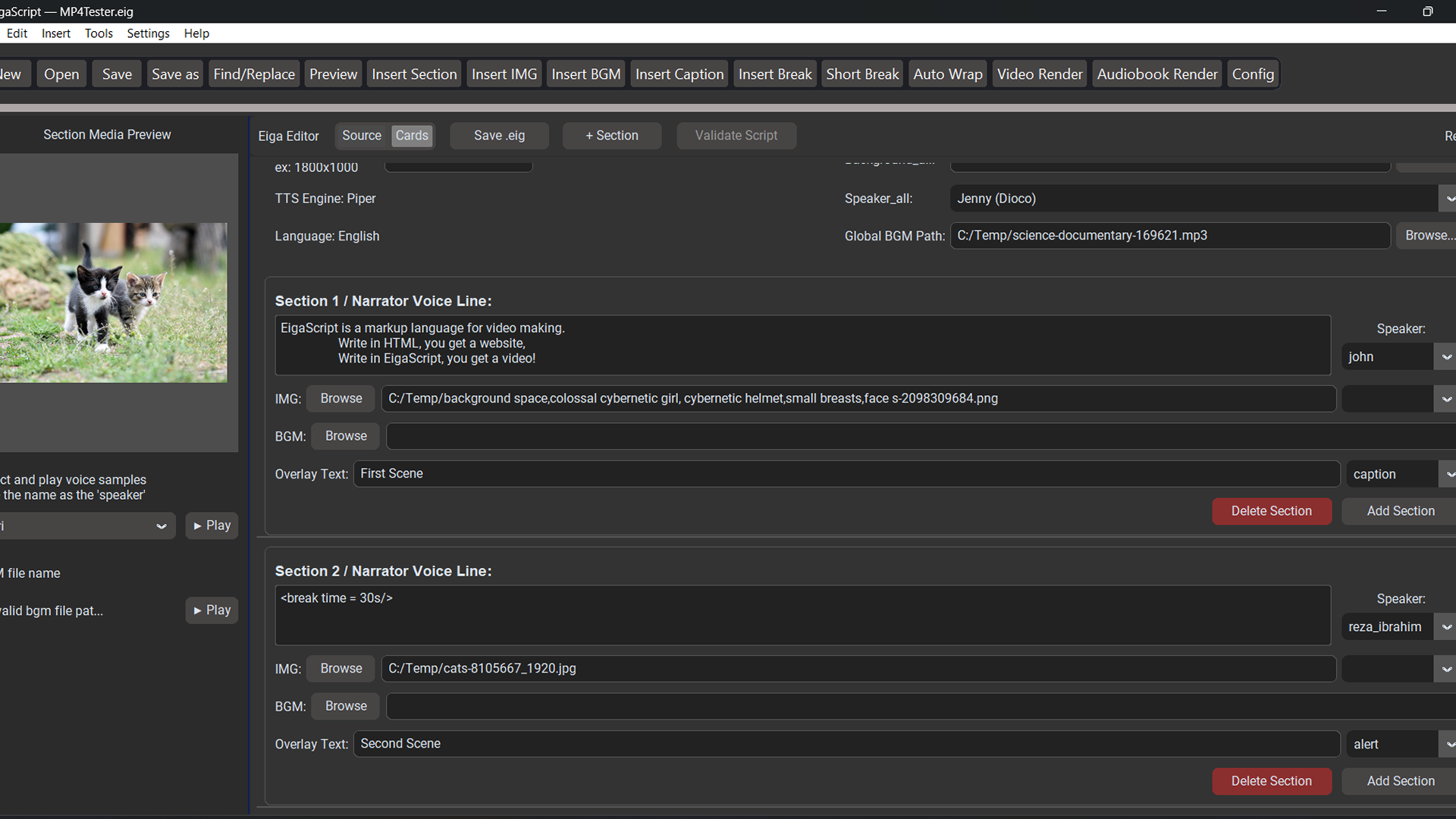Insert a Caption using the toolbar
Viewport: 1456px width, 819px height.
679,74
